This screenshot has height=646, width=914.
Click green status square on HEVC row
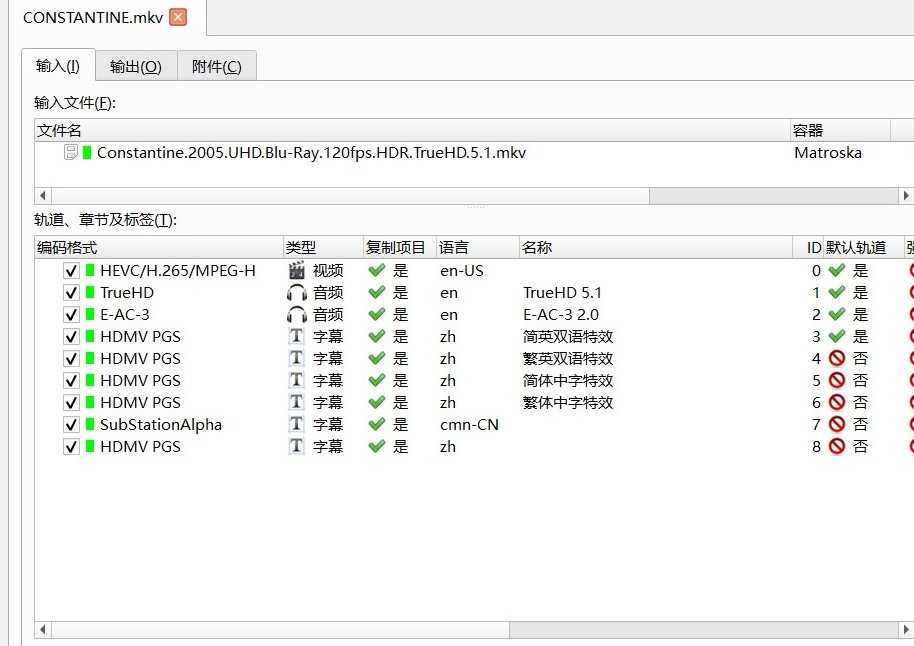[x=90, y=271]
